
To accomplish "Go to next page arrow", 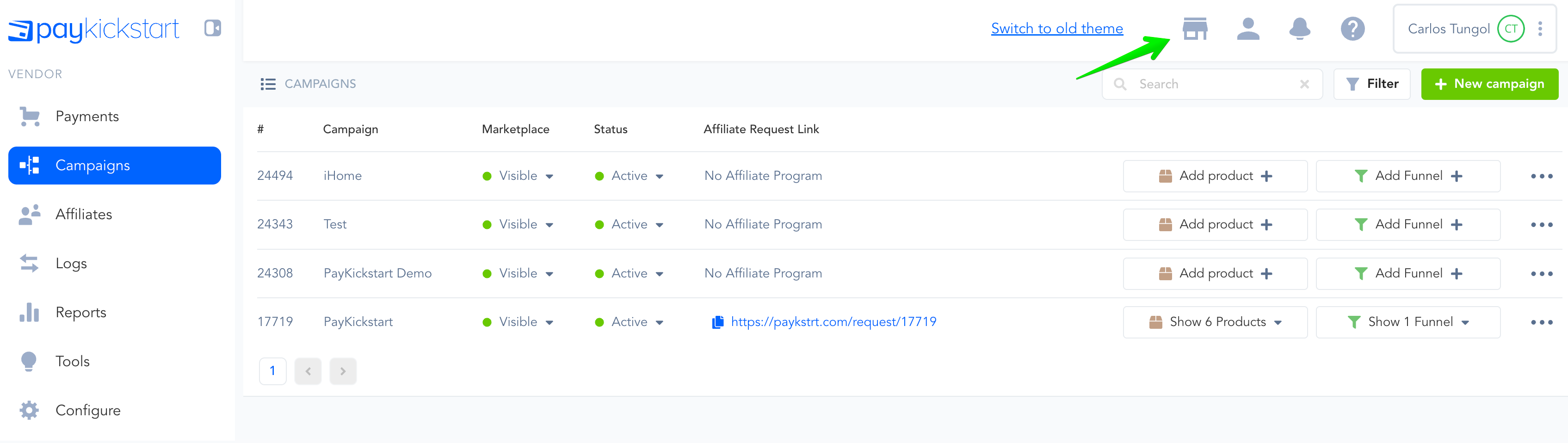I will [x=343, y=370].
